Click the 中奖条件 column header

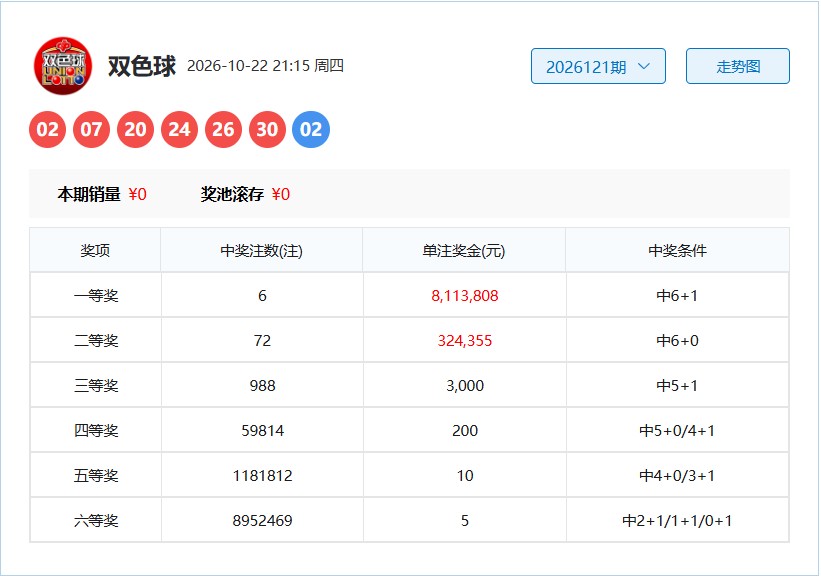click(678, 250)
